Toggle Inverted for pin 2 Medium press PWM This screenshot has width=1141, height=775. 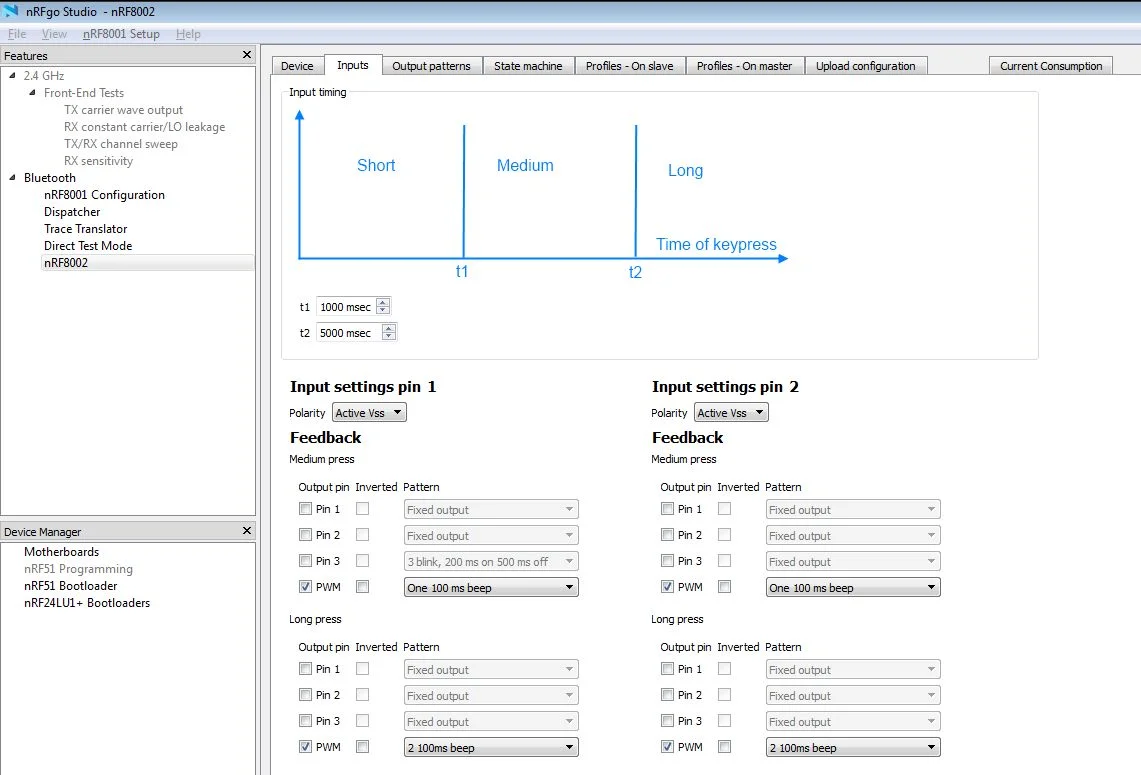(x=724, y=587)
